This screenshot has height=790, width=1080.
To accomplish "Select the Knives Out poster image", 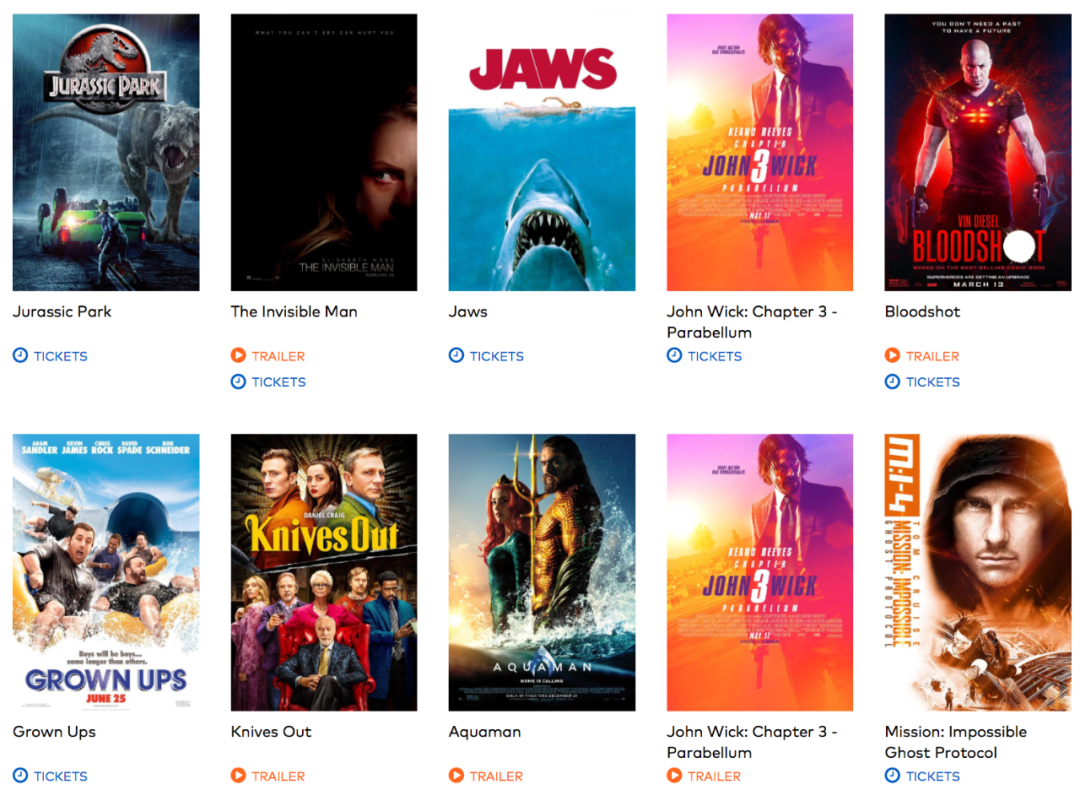I will pyautogui.click(x=324, y=572).
